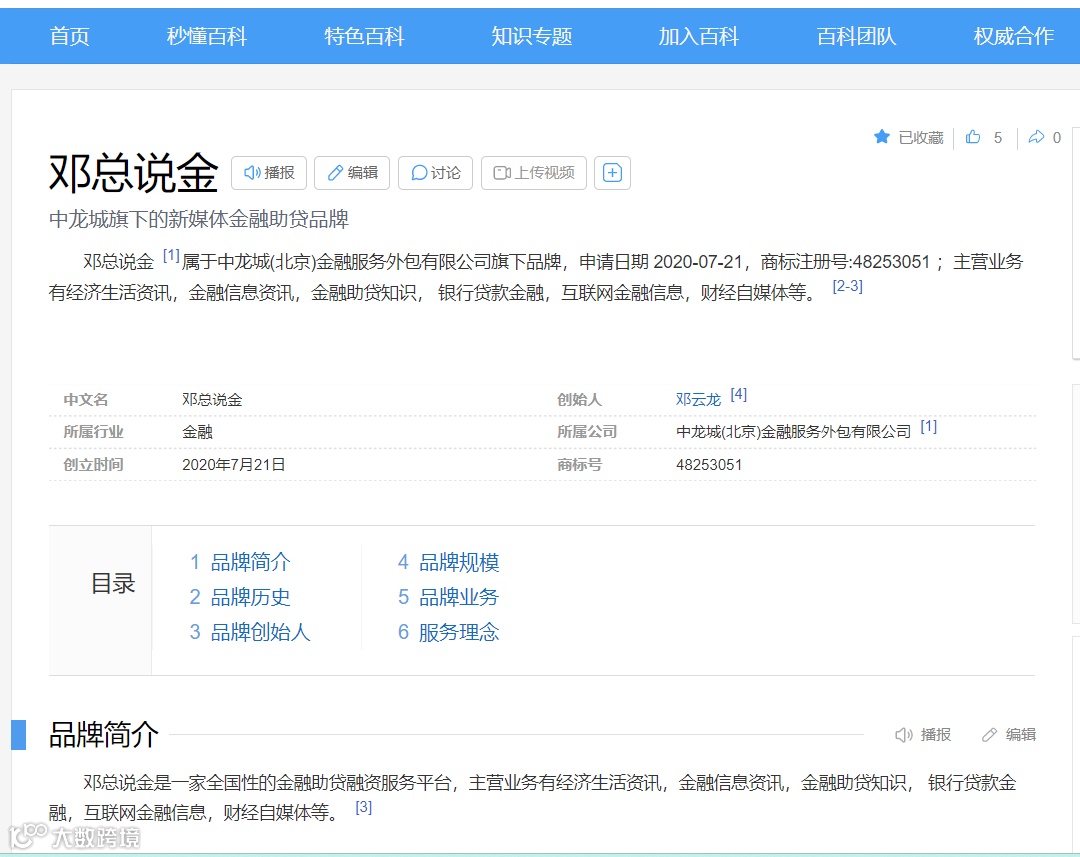Click the 播报 speaker button near title
Image resolution: width=1080 pixels, height=857 pixels.
pyautogui.click(x=269, y=173)
